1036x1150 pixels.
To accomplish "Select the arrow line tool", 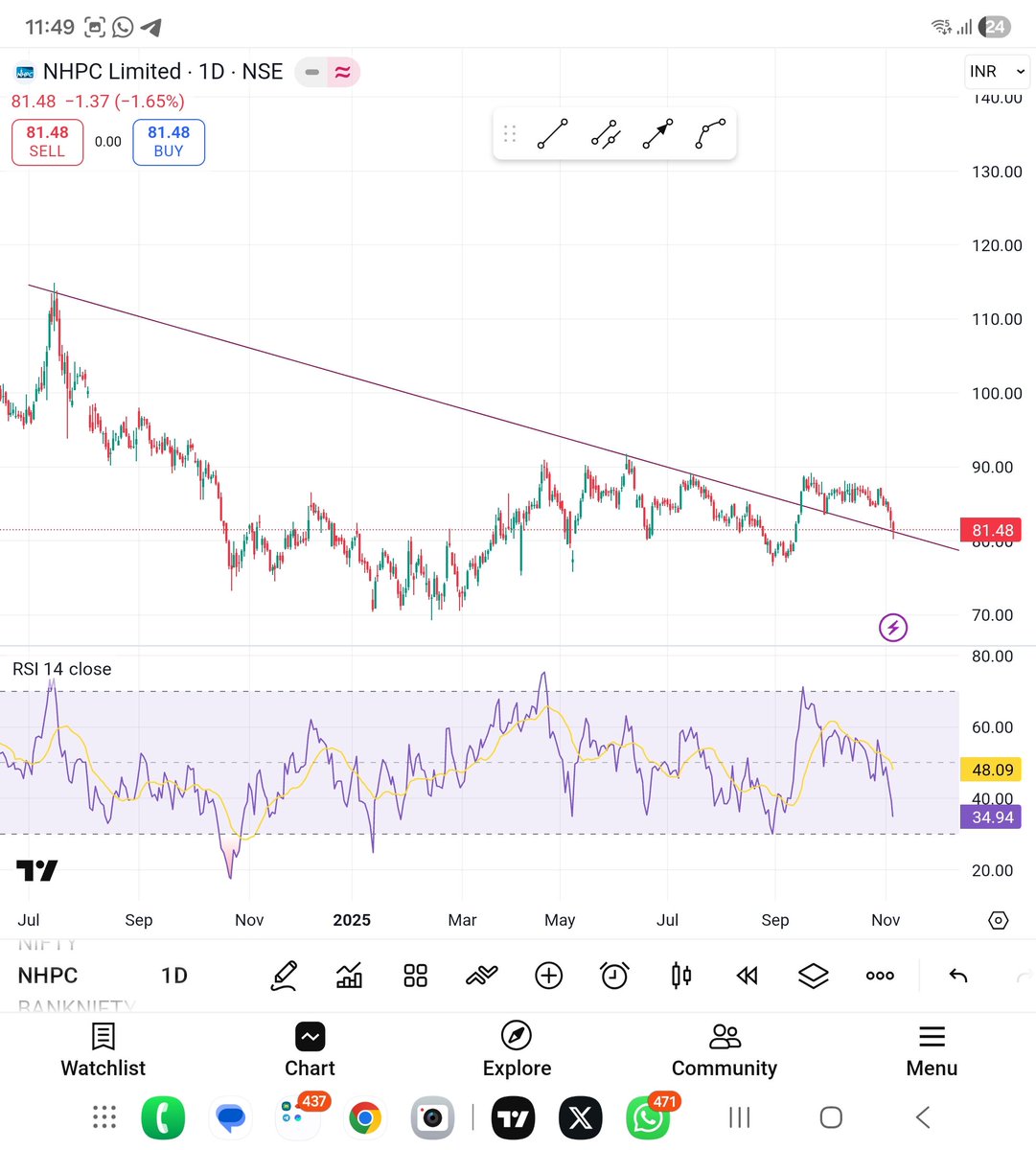I will pyautogui.click(x=657, y=134).
